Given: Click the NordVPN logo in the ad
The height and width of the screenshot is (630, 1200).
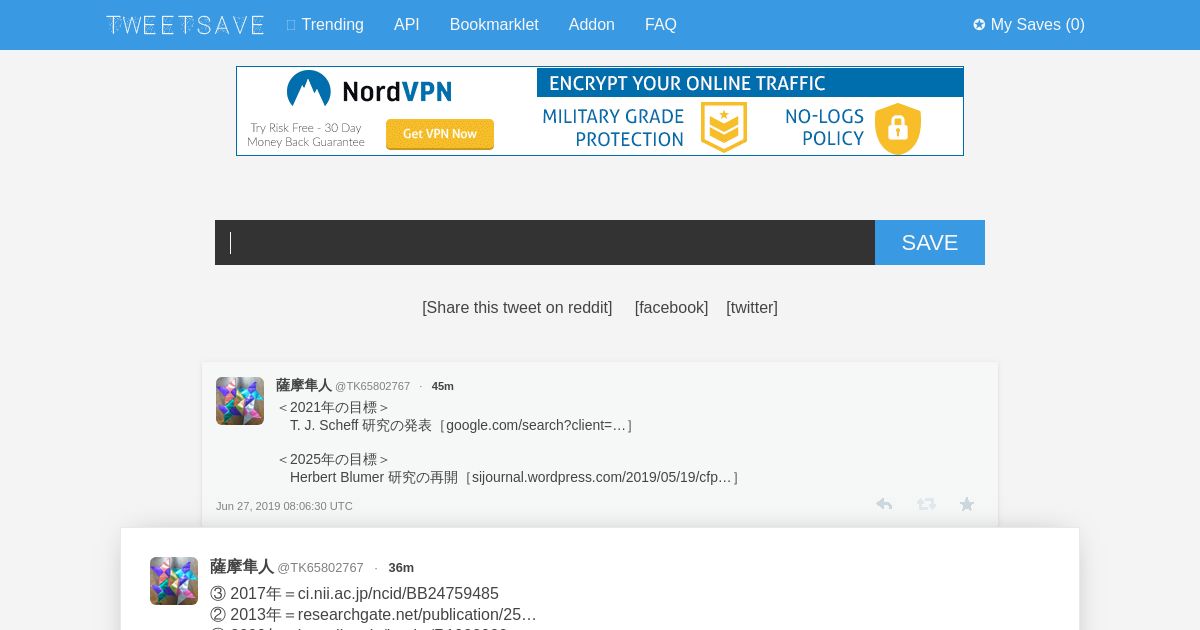Looking at the screenshot, I should coord(369,91).
